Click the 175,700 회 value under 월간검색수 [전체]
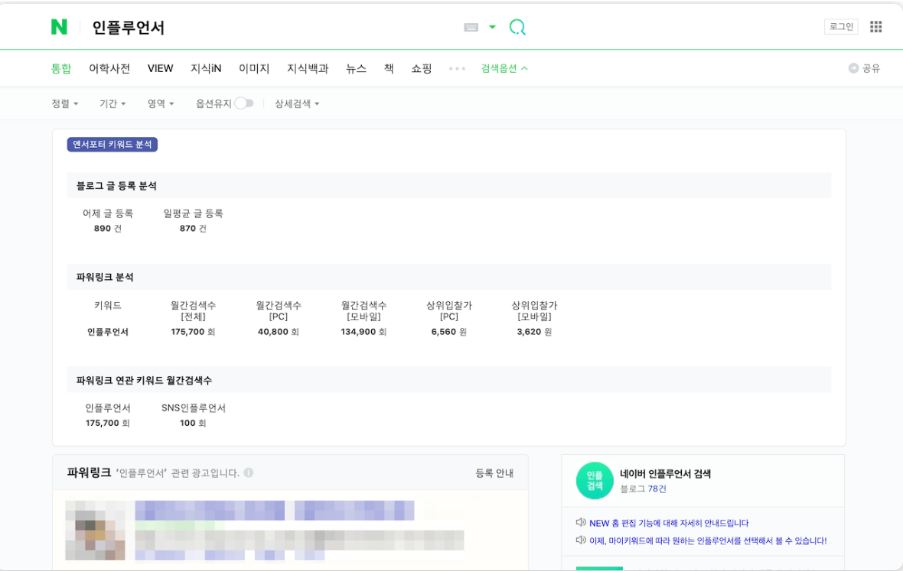The width and height of the screenshot is (903, 571). (193, 332)
